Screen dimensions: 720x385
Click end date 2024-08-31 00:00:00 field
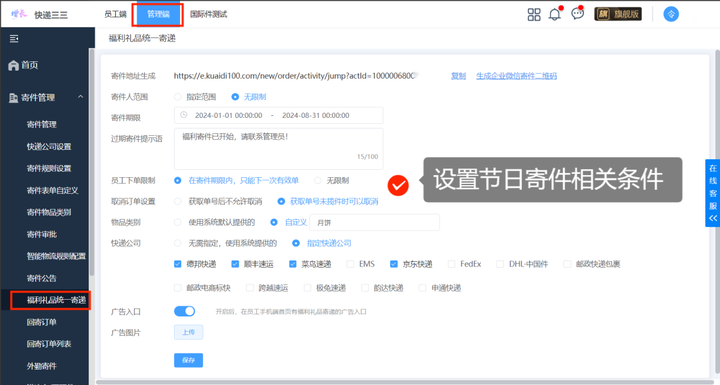(x=316, y=115)
